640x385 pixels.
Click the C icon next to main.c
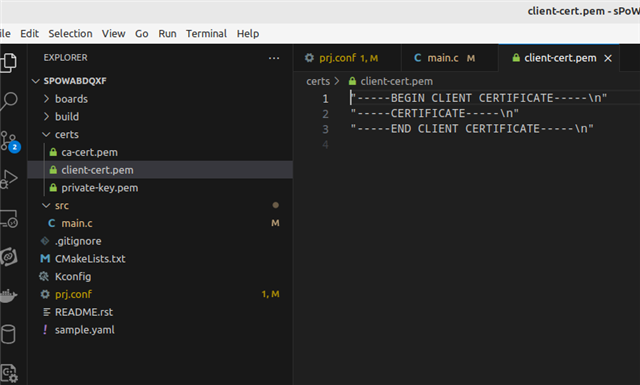[51, 223]
